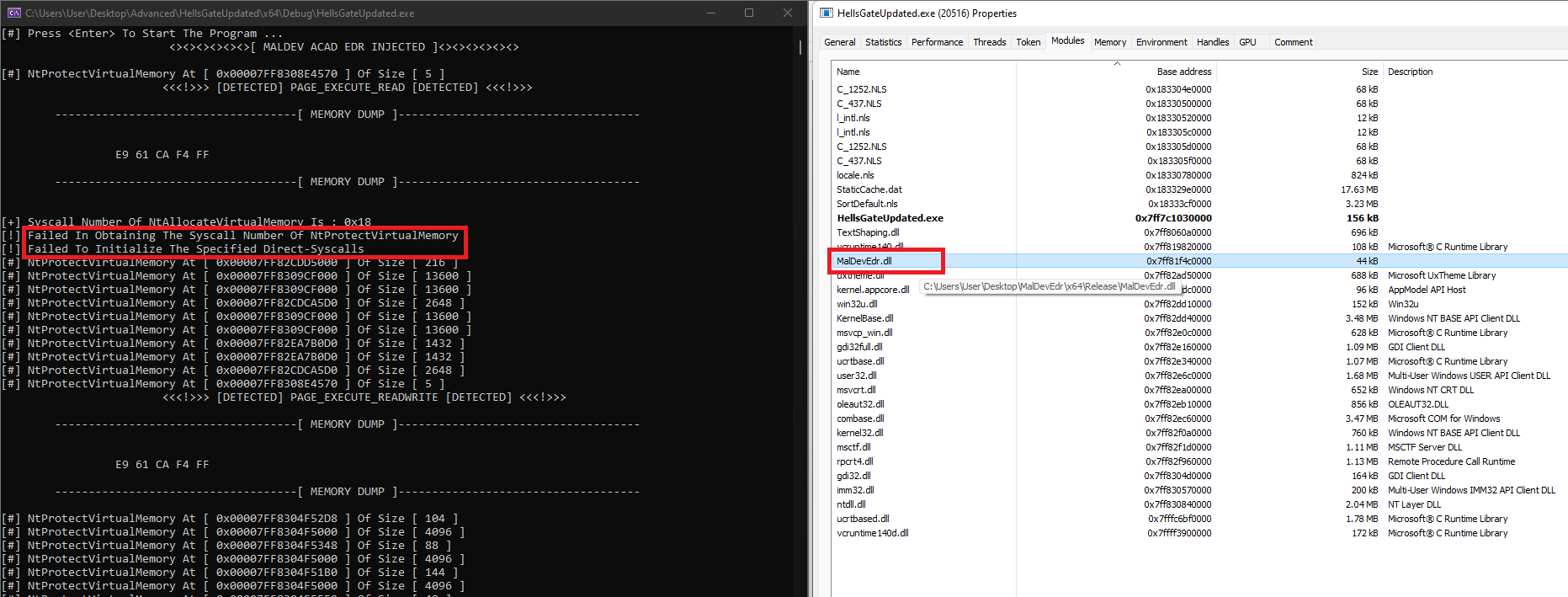Select the ntdll.dll module row
The height and width of the screenshot is (597, 1568).
[x=1199, y=504]
